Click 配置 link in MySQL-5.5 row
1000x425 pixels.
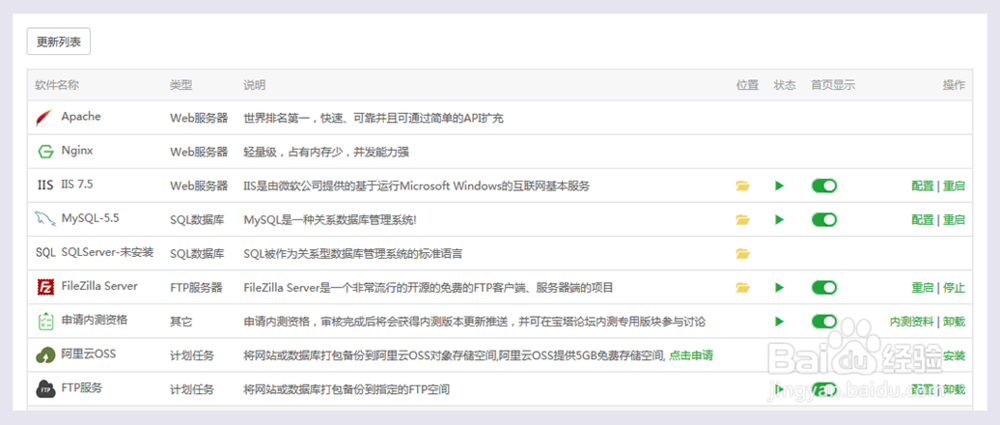pos(922,220)
